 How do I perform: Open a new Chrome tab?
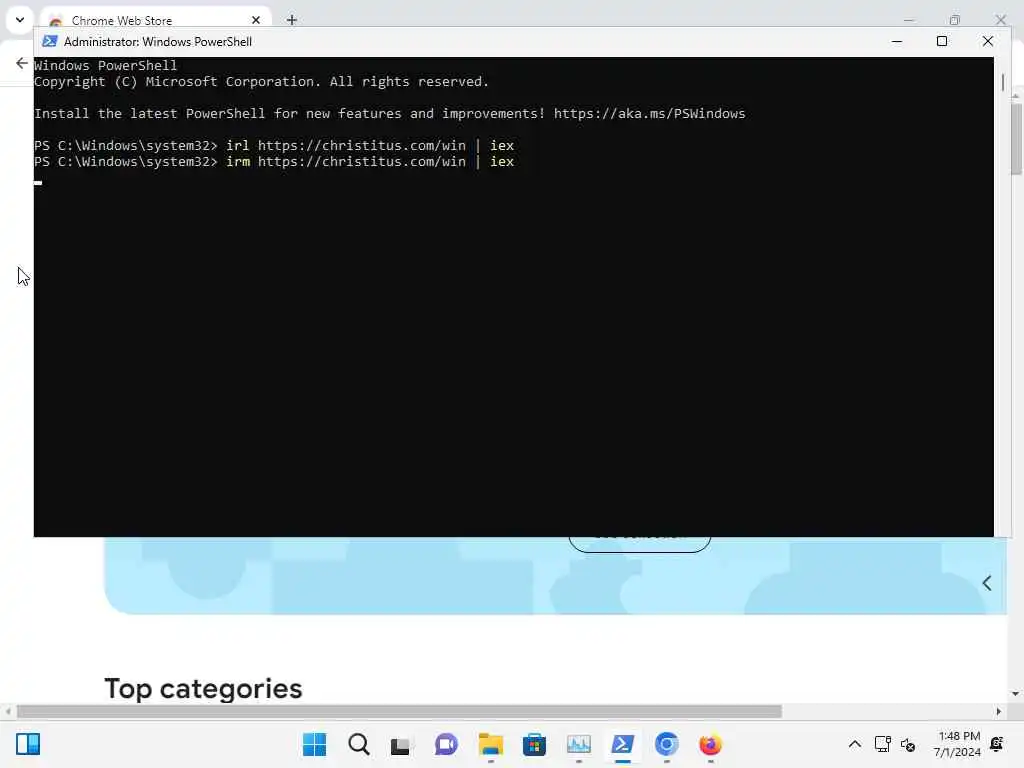coord(292,20)
